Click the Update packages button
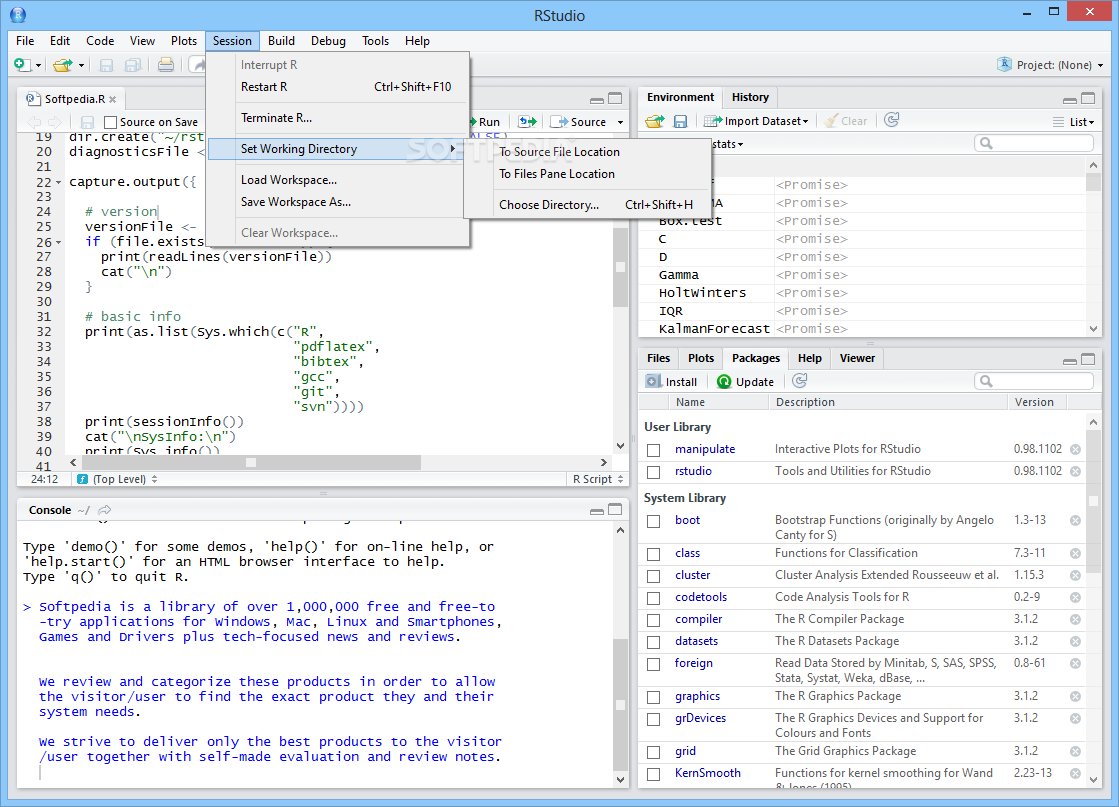 [745, 382]
